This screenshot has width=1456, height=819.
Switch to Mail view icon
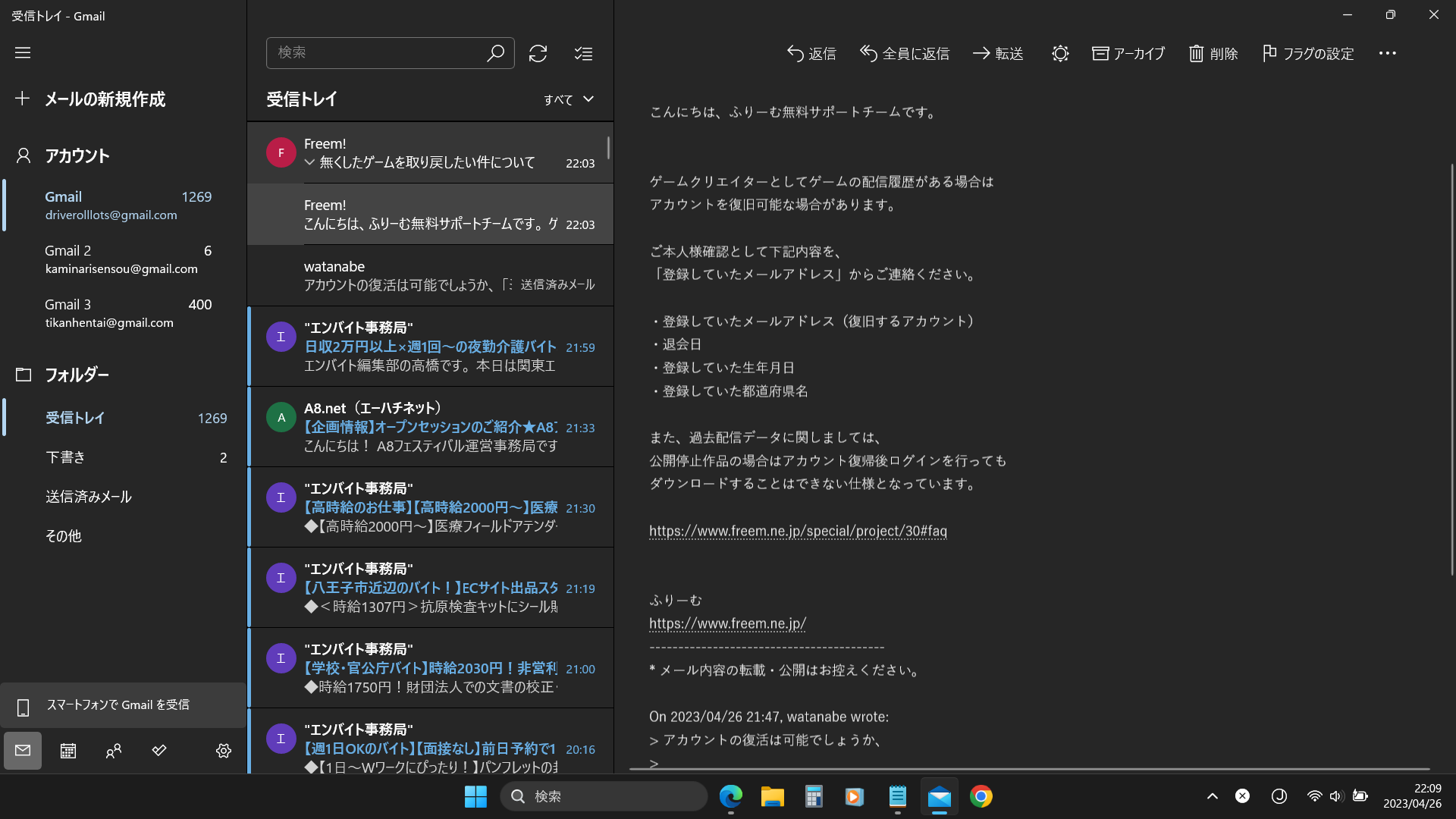coord(23,751)
